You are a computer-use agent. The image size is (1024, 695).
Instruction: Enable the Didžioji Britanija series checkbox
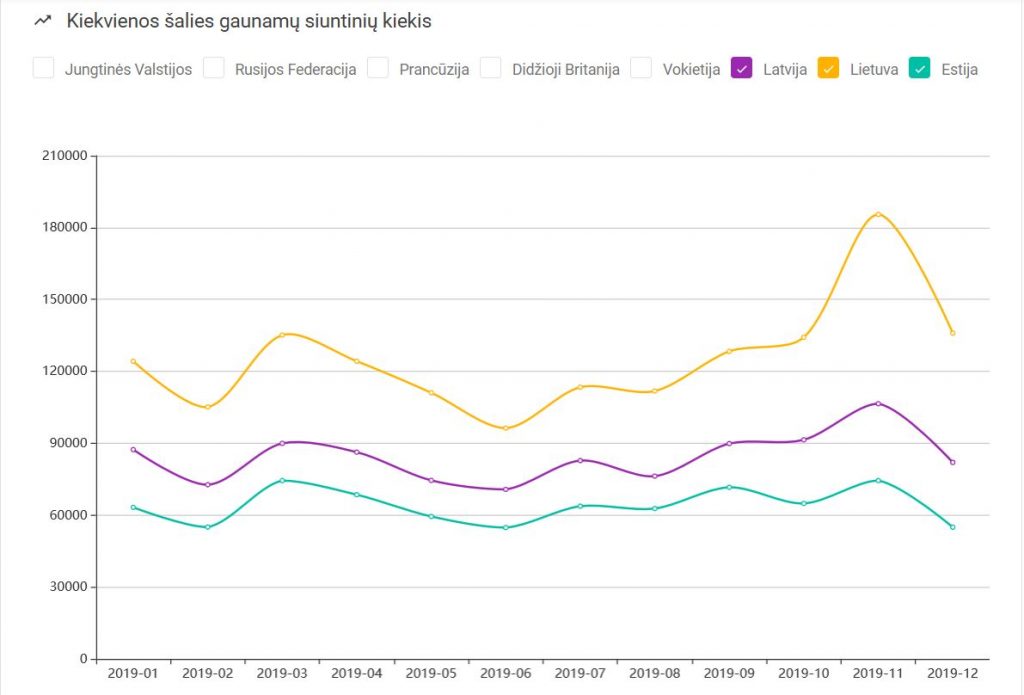[490, 68]
